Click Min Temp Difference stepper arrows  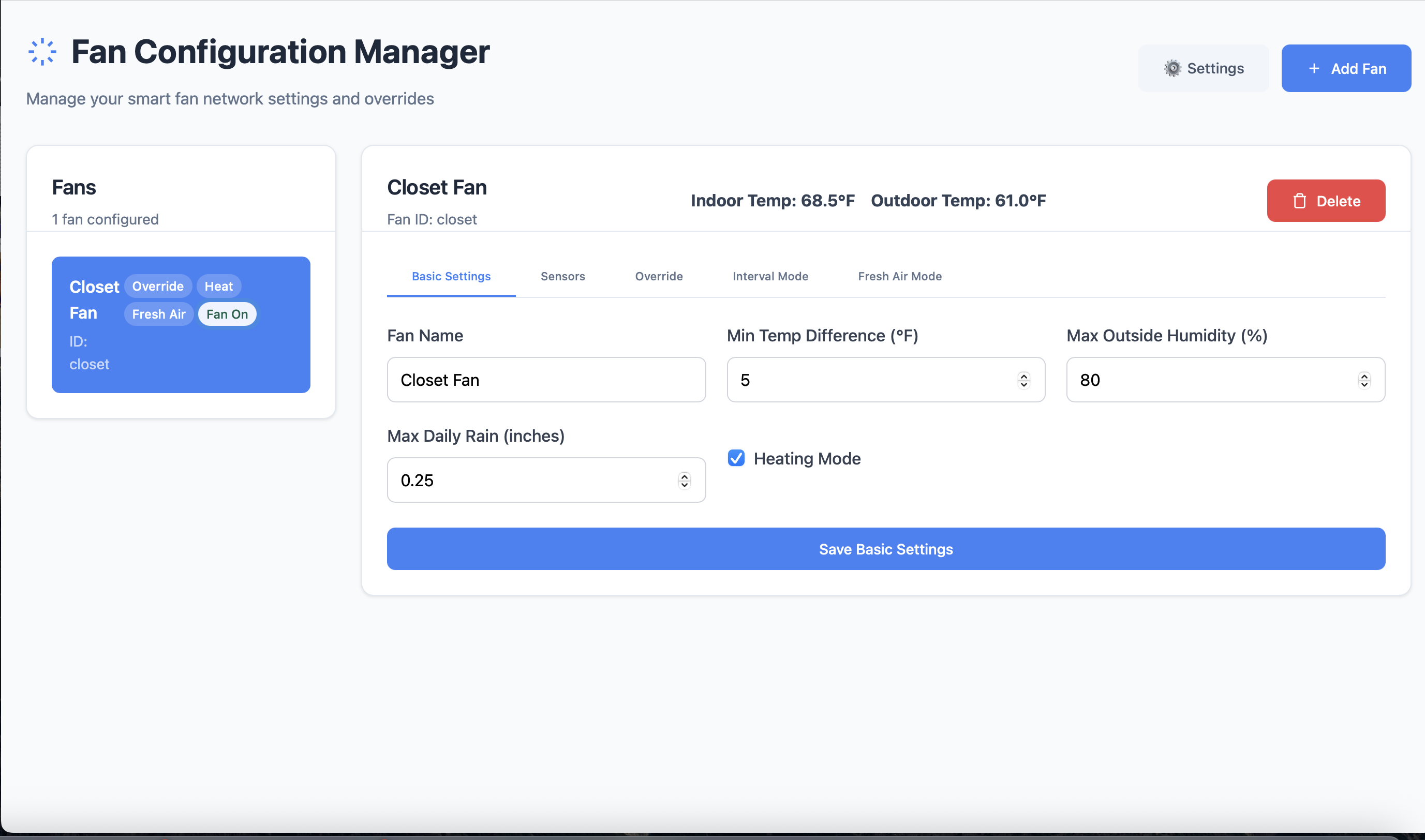coord(1023,380)
